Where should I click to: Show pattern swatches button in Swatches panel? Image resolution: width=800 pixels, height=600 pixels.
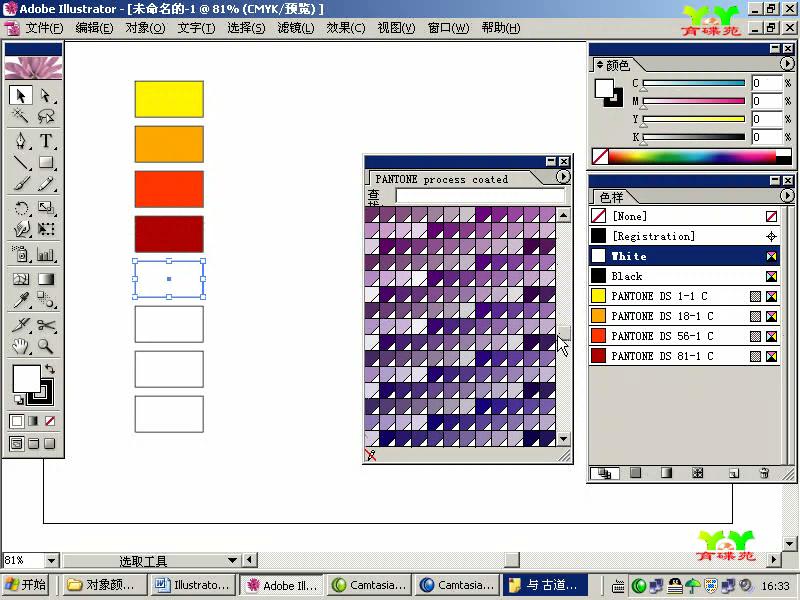(x=697, y=473)
